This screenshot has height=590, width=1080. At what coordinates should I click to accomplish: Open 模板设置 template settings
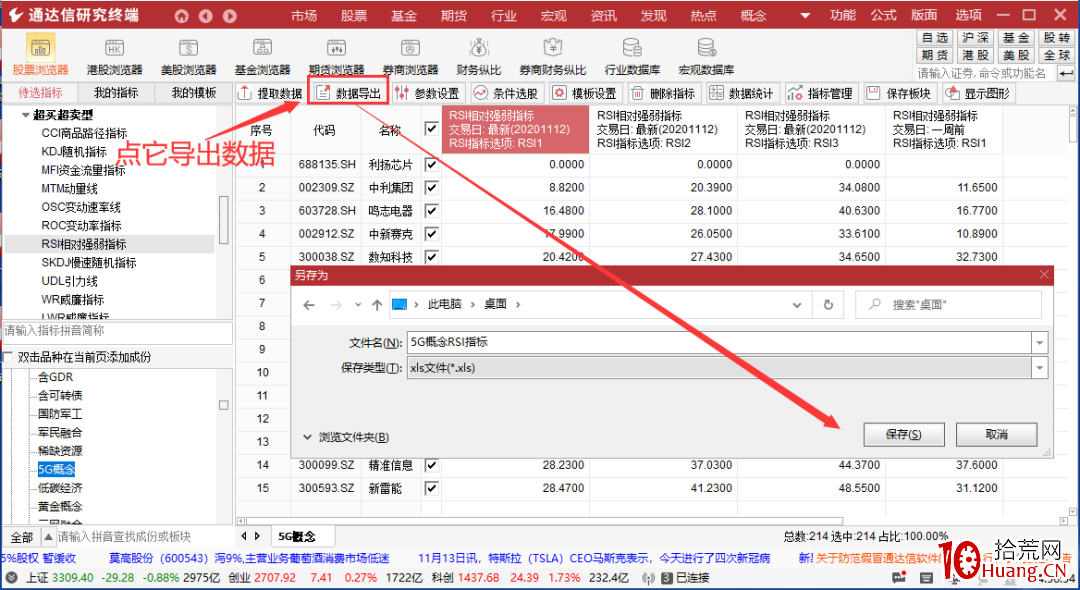[x=585, y=94]
